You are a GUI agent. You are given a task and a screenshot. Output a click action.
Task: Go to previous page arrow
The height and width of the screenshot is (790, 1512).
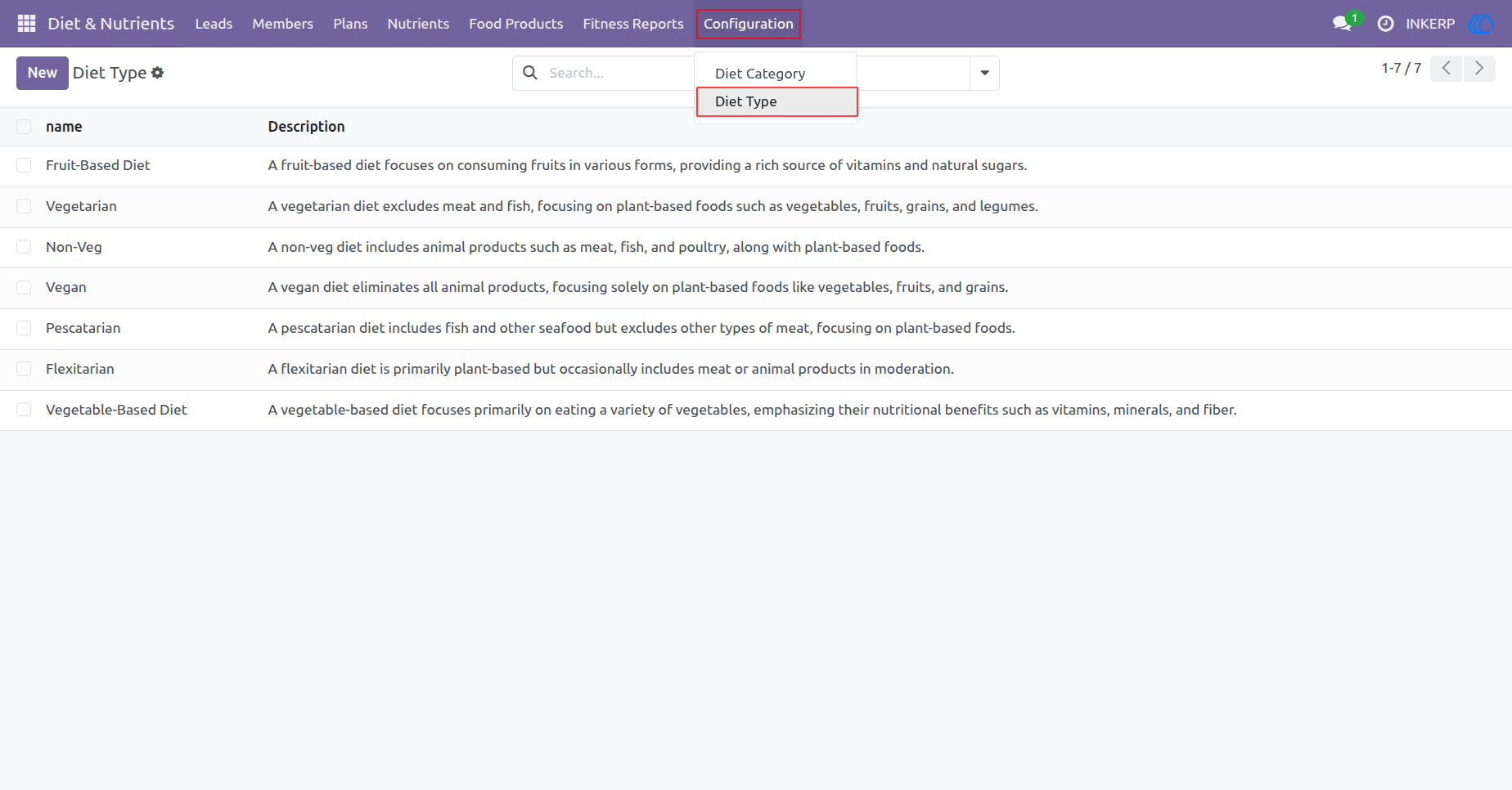pyautogui.click(x=1447, y=69)
